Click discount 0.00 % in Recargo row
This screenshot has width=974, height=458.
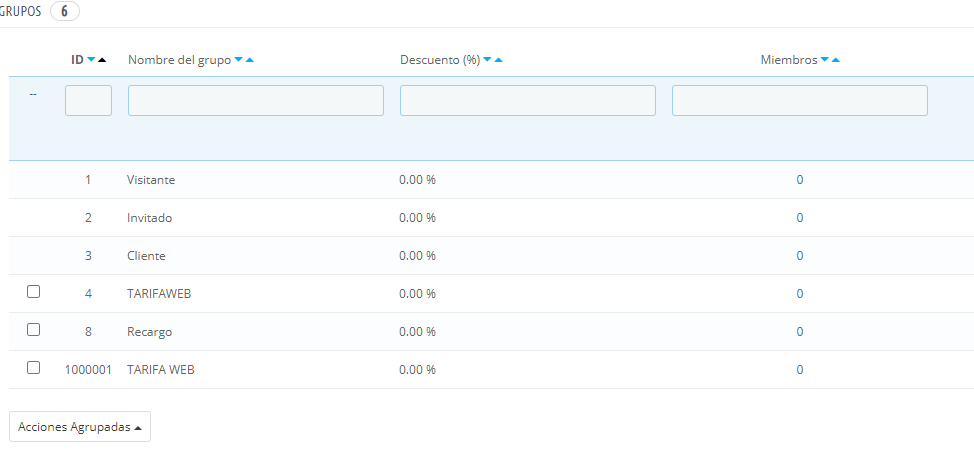(x=417, y=332)
